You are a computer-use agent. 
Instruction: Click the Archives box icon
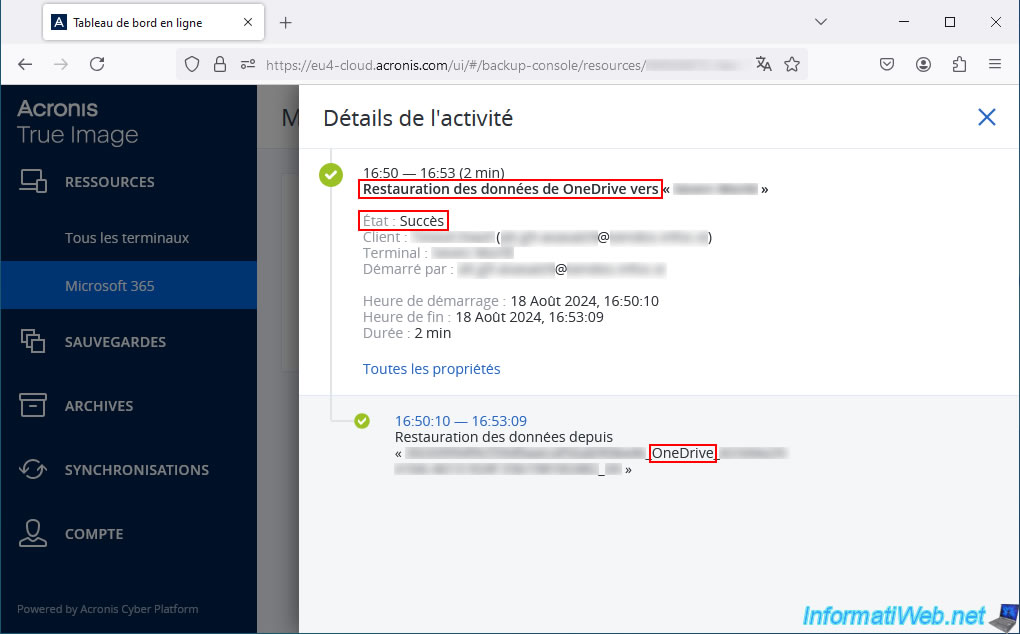33,404
